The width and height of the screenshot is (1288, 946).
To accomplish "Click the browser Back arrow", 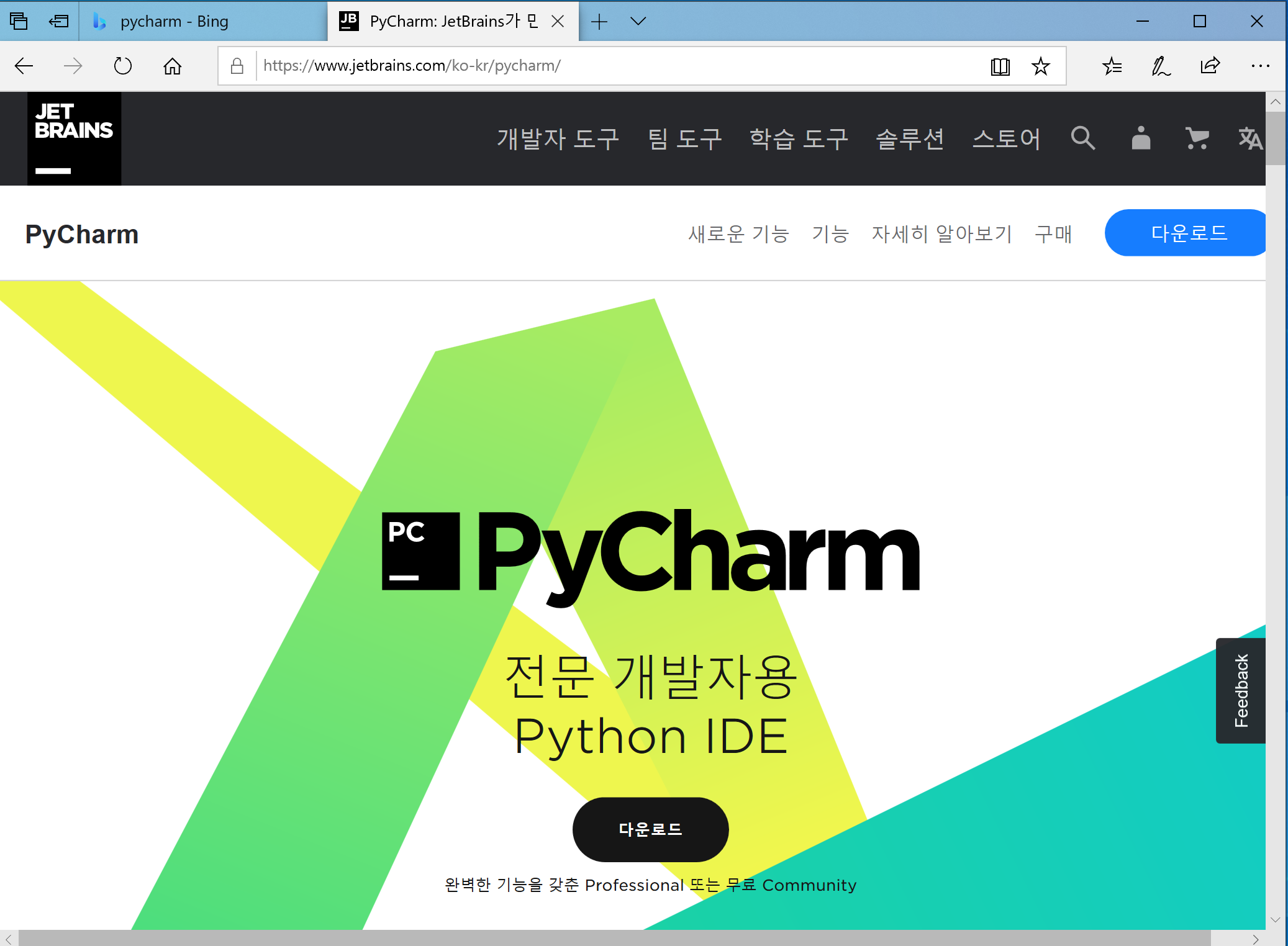I will tap(24, 66).
